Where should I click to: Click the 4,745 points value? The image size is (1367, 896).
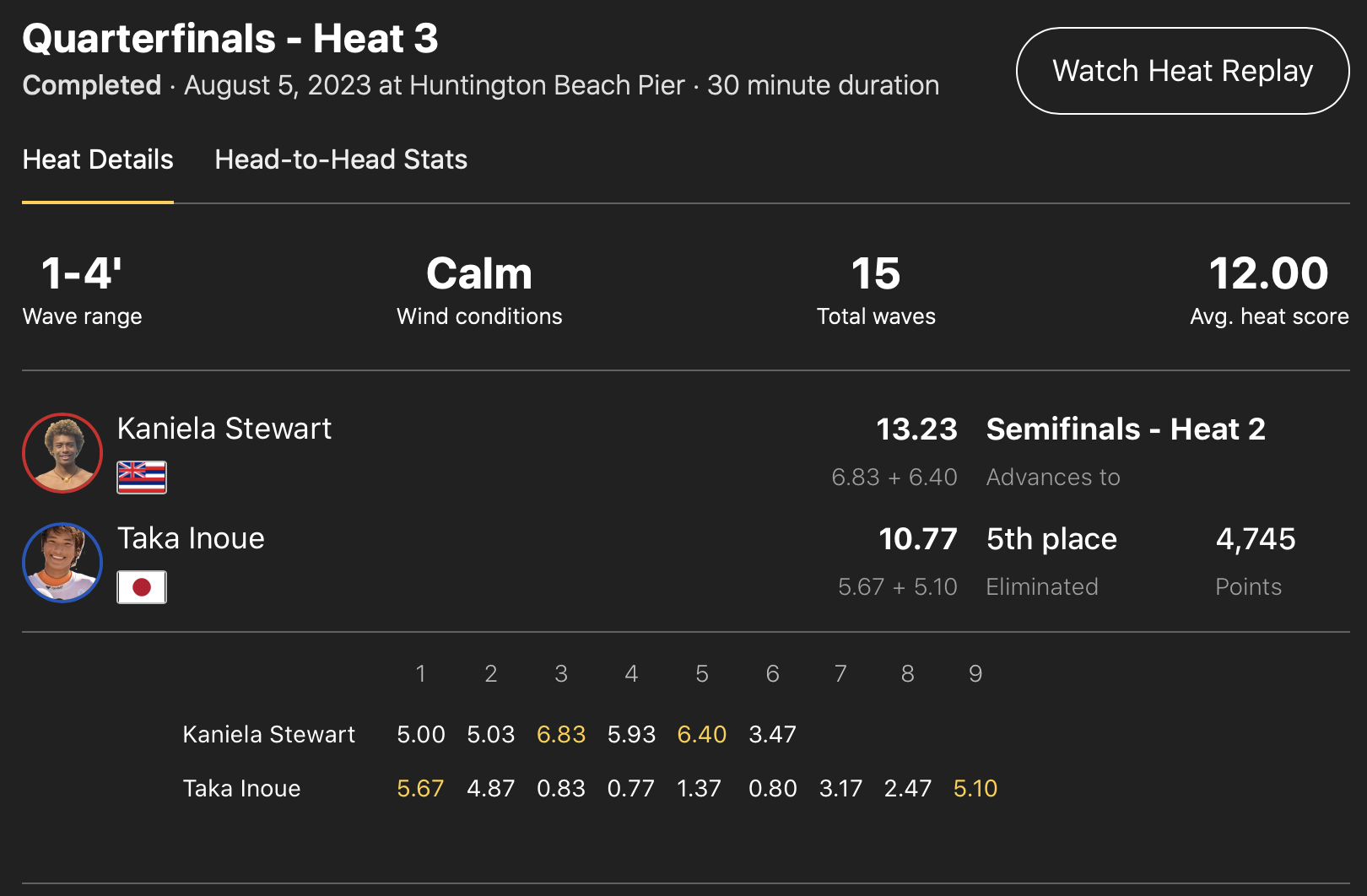(1256, 539)
